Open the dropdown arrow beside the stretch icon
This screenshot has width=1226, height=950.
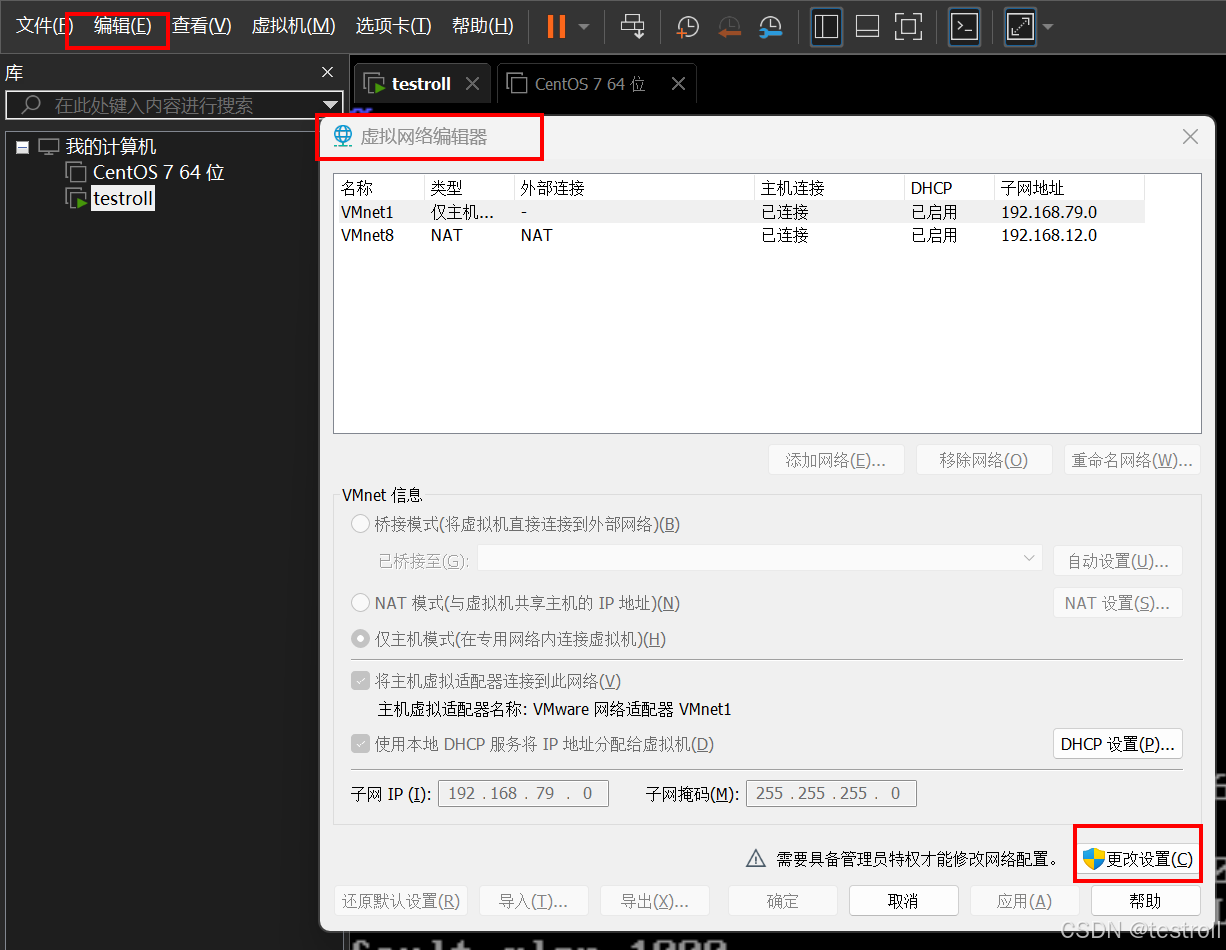pyautogui.click(x=1047, y=27)
